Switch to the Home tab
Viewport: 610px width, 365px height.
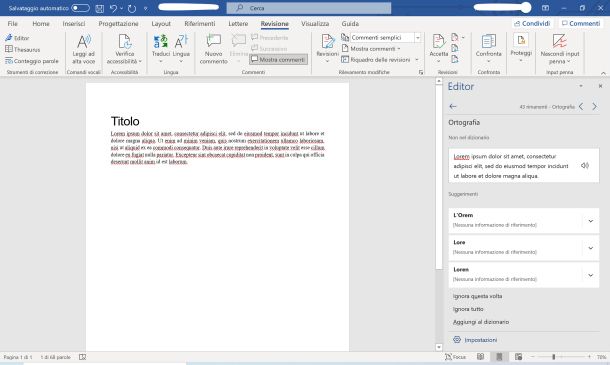coord(41,24)
